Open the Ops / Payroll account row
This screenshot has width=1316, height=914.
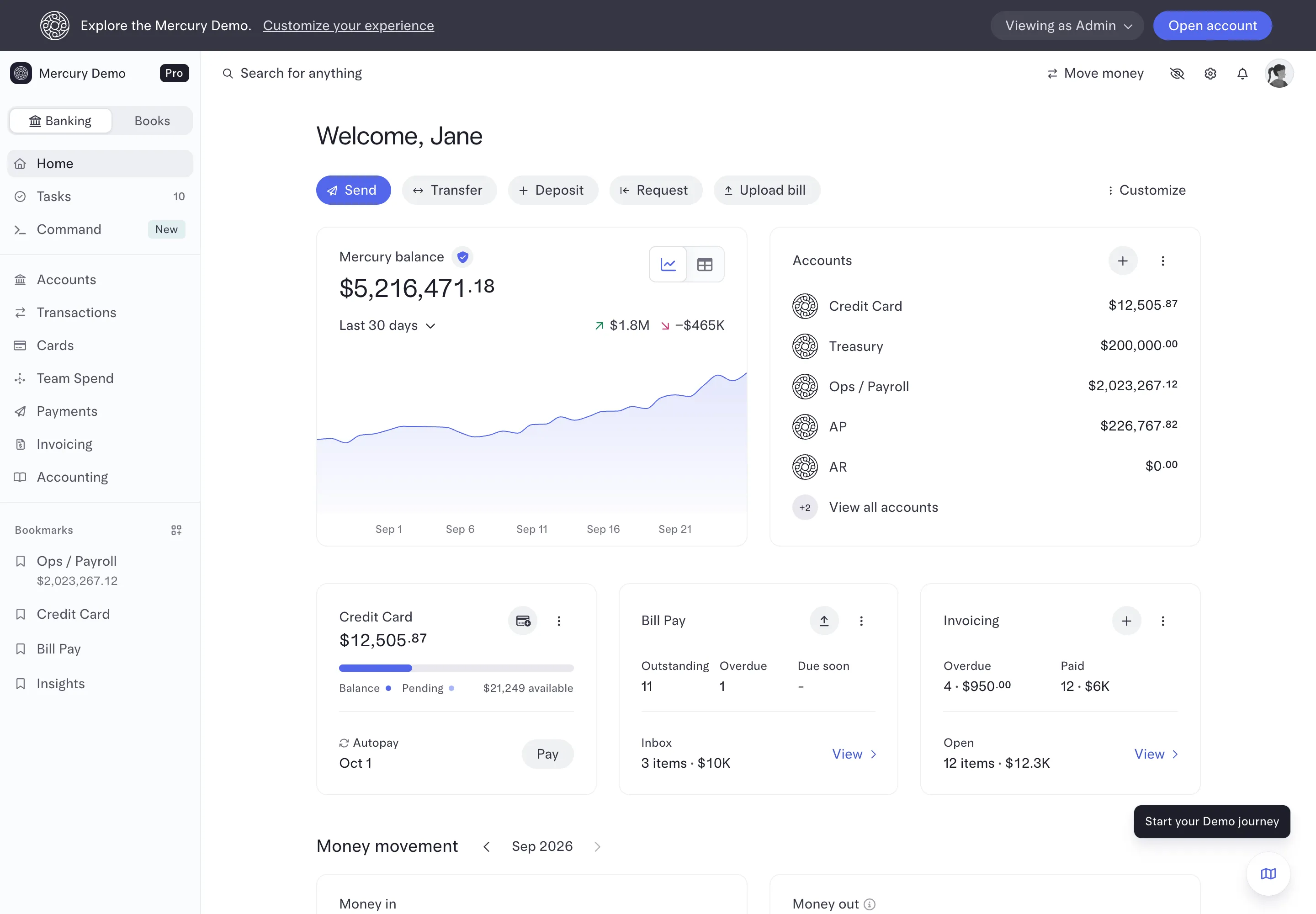(984, 387)
